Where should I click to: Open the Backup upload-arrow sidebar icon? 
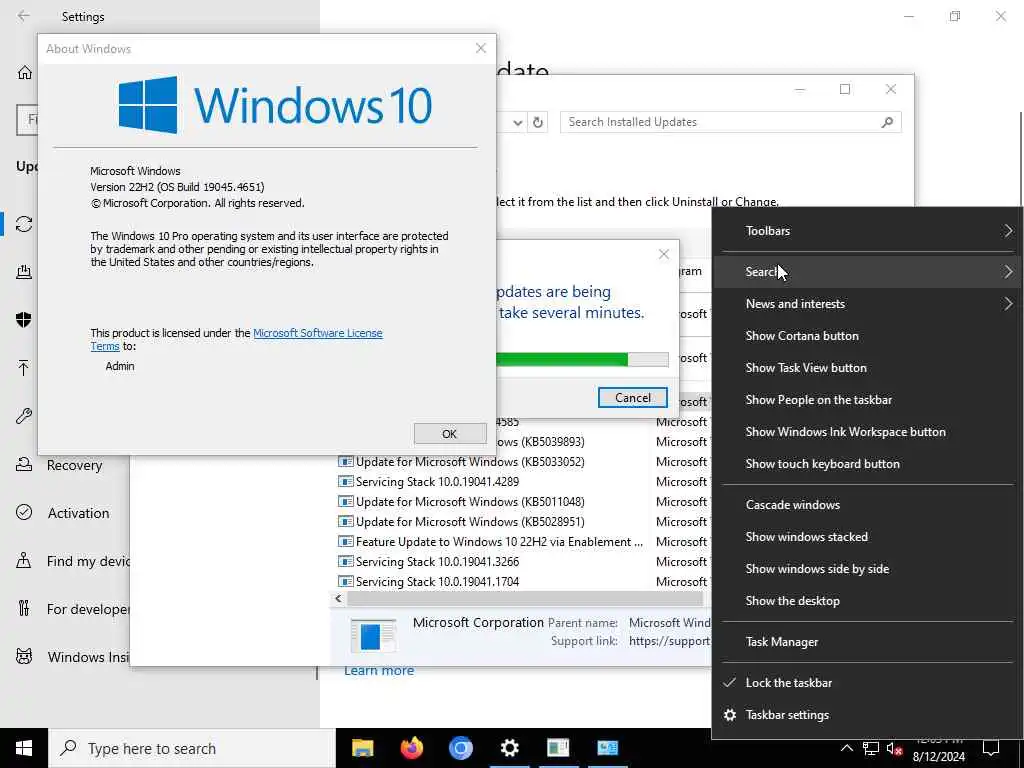[x=24, y=368]
